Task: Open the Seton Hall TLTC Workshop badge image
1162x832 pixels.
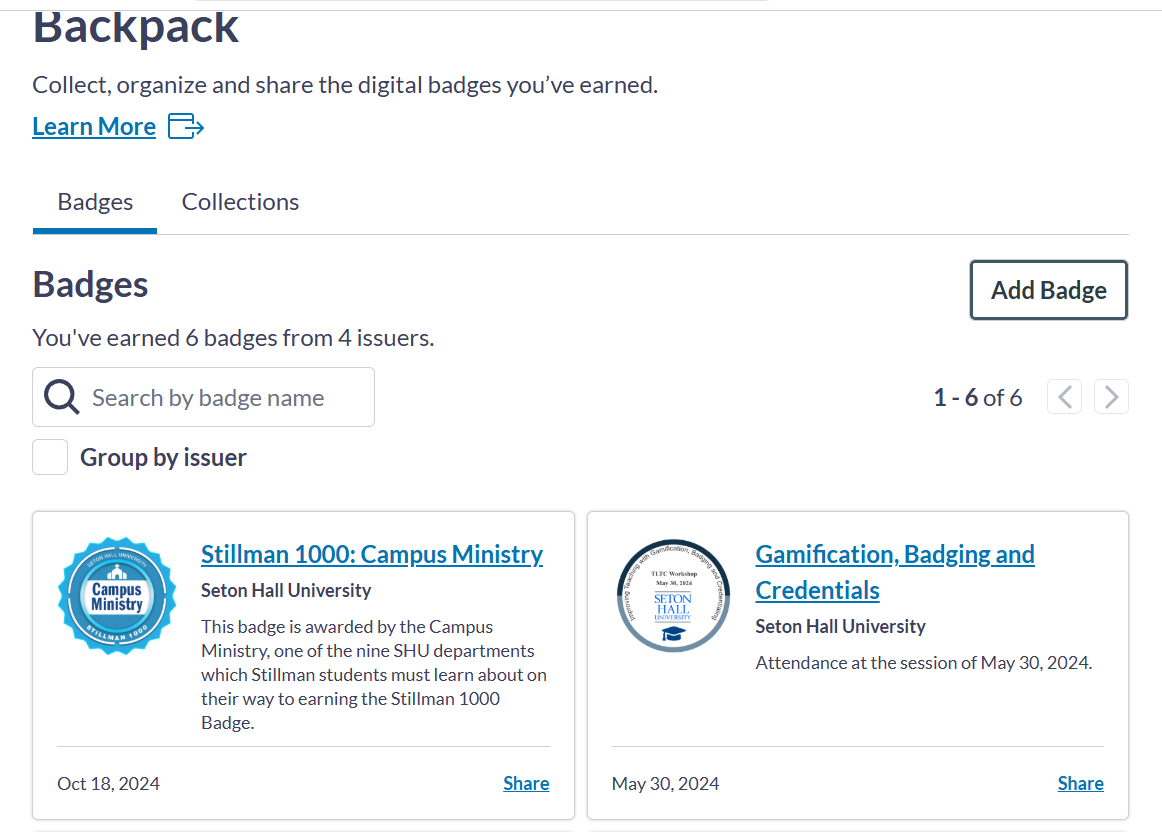Action: click(x=673, y=596)
